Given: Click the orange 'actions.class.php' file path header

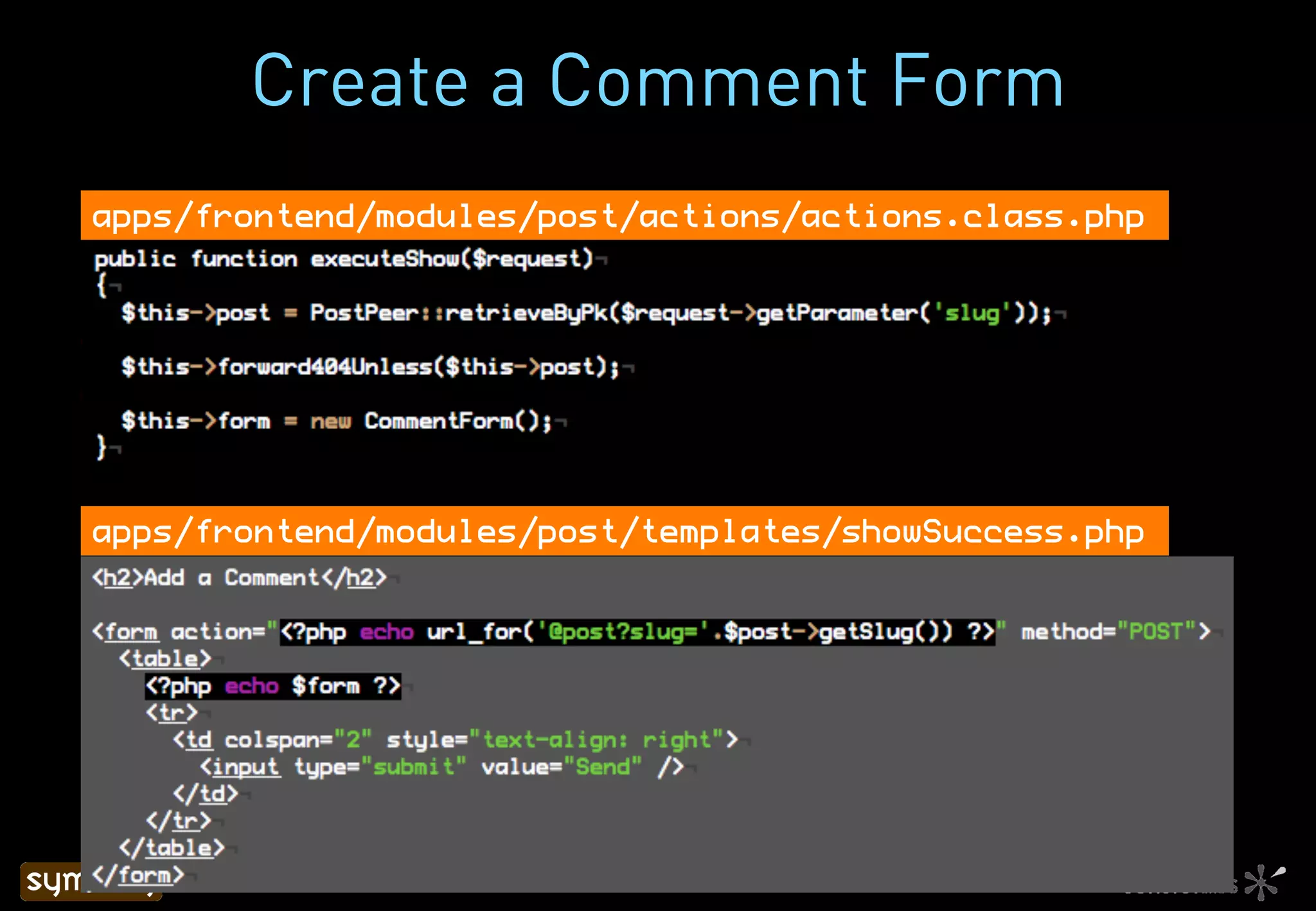Looking at the screenshot, I should (624, 215).
